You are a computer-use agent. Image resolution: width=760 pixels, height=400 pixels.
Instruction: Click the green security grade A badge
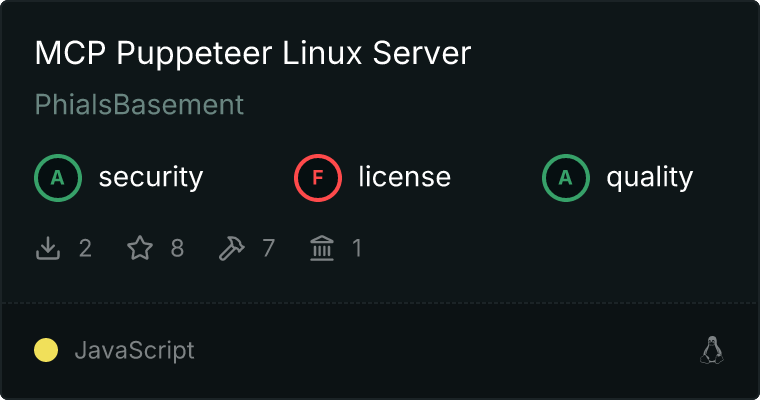pyautogui.click(x=58, y=178)
